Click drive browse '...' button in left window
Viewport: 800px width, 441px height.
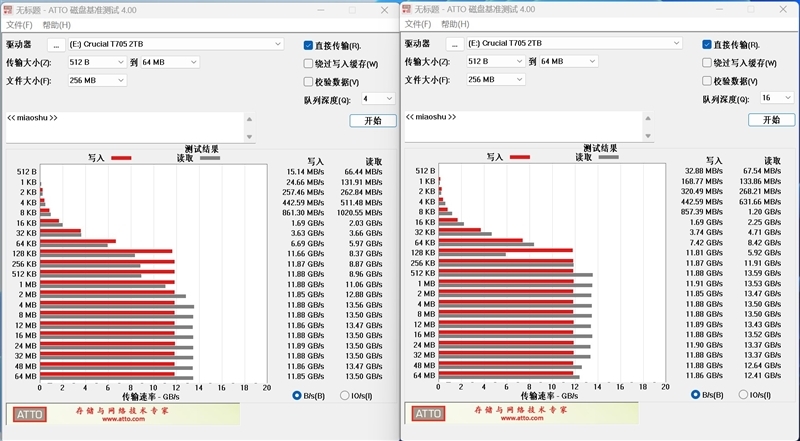click(56, 45)
